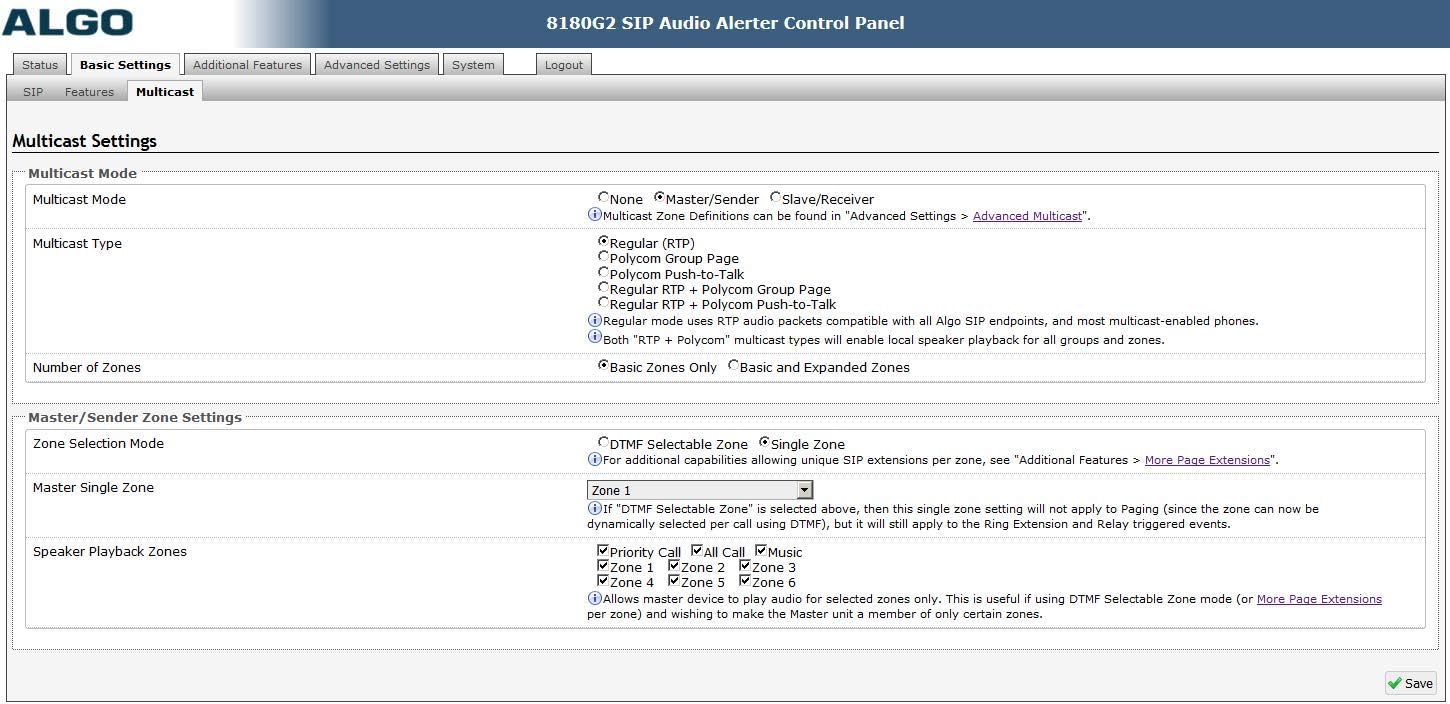Screen dimensions: 1450x704
Task: Choose Polycom Group Page multicast type
Action: click(603, 257)
